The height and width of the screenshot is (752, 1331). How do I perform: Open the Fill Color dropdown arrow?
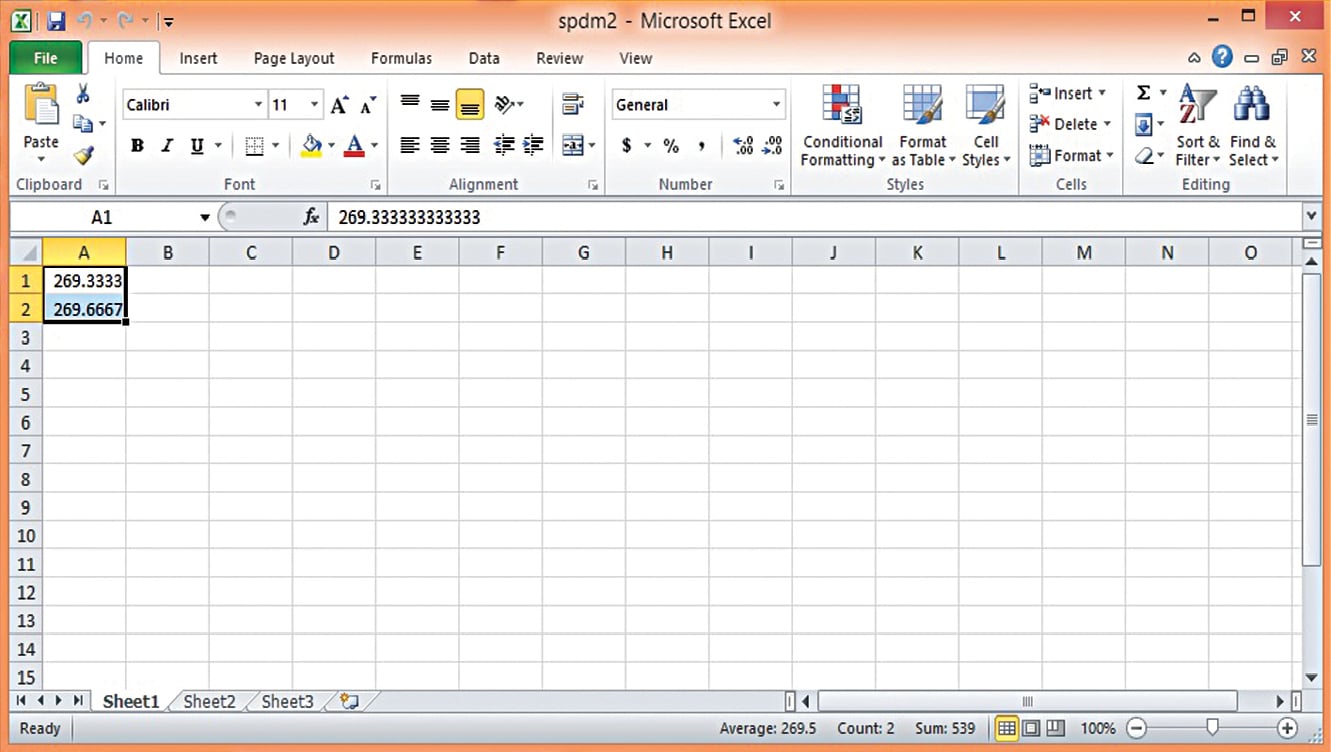(330, 145)
